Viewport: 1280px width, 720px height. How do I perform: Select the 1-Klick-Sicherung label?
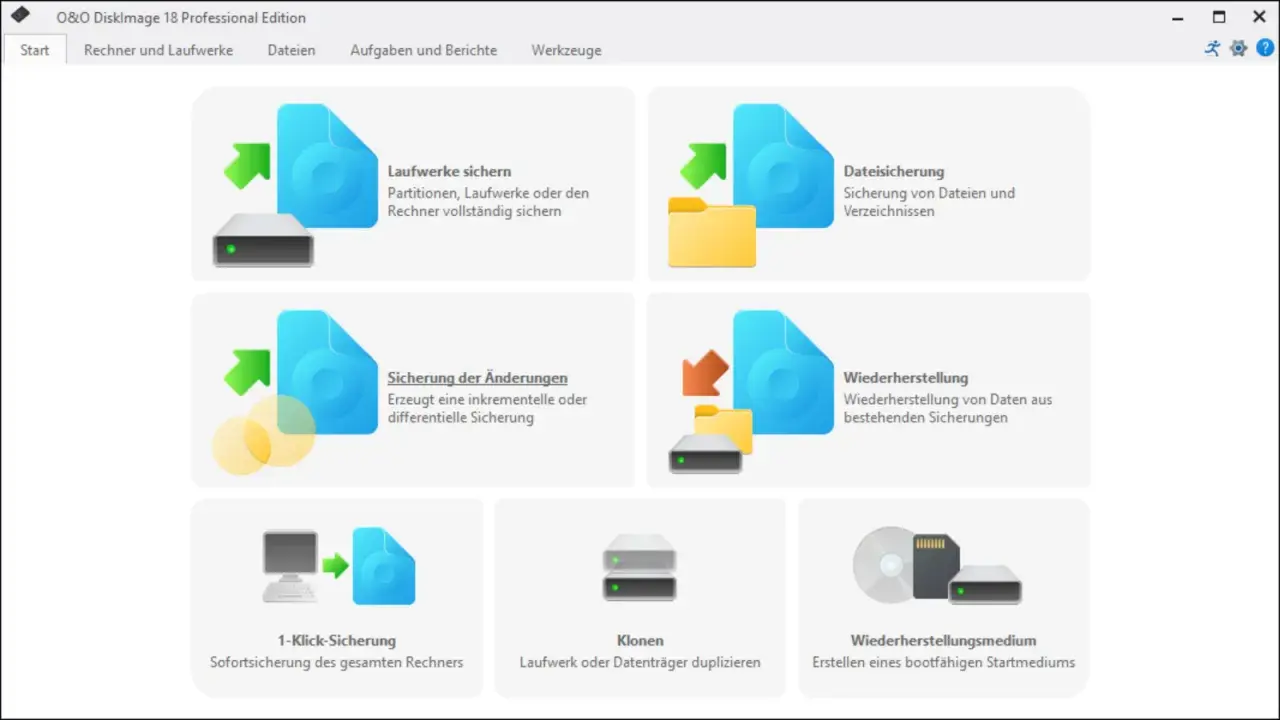click(337, 640)
